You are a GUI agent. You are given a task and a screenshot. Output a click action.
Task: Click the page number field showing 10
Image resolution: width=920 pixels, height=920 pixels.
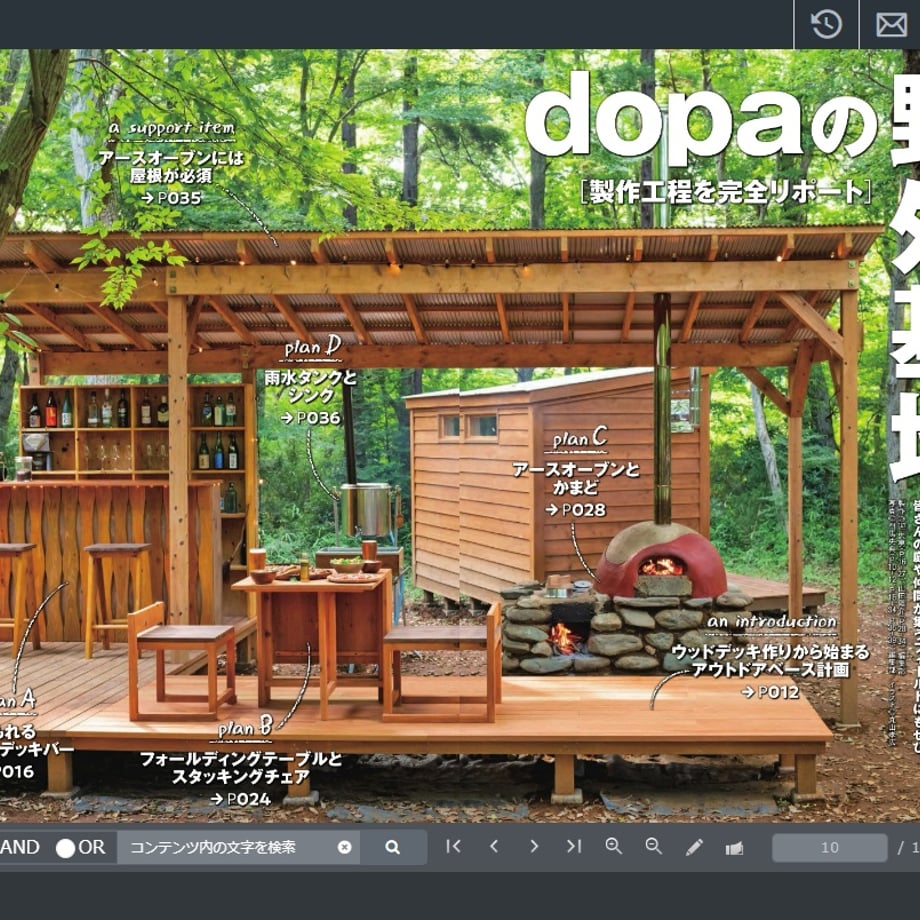[x=829, y=847]
